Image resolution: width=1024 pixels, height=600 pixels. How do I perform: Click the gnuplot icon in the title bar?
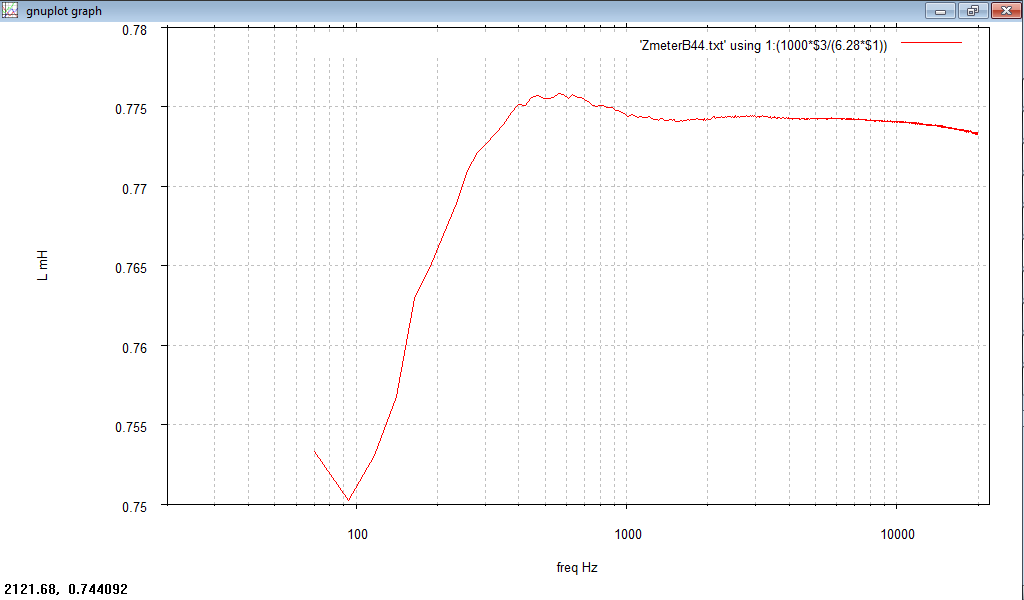click(10, 10)
